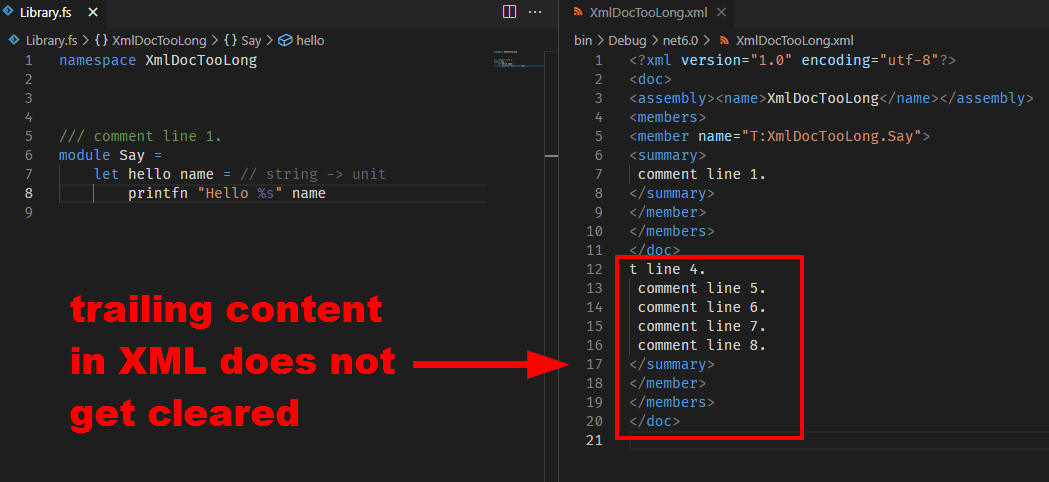This screenshot has width=1049, height=482.
Task: Click 't line 4.' on XML line 12
Action: coord(668,269)
